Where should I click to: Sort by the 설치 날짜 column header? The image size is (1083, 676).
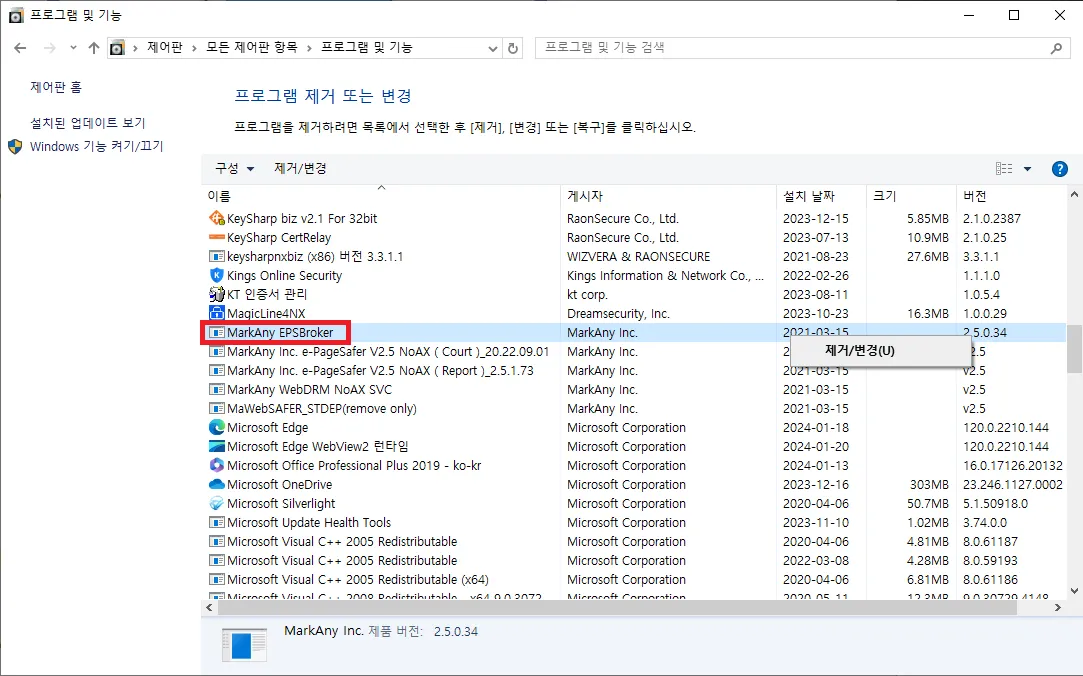[x=821, y=196]
